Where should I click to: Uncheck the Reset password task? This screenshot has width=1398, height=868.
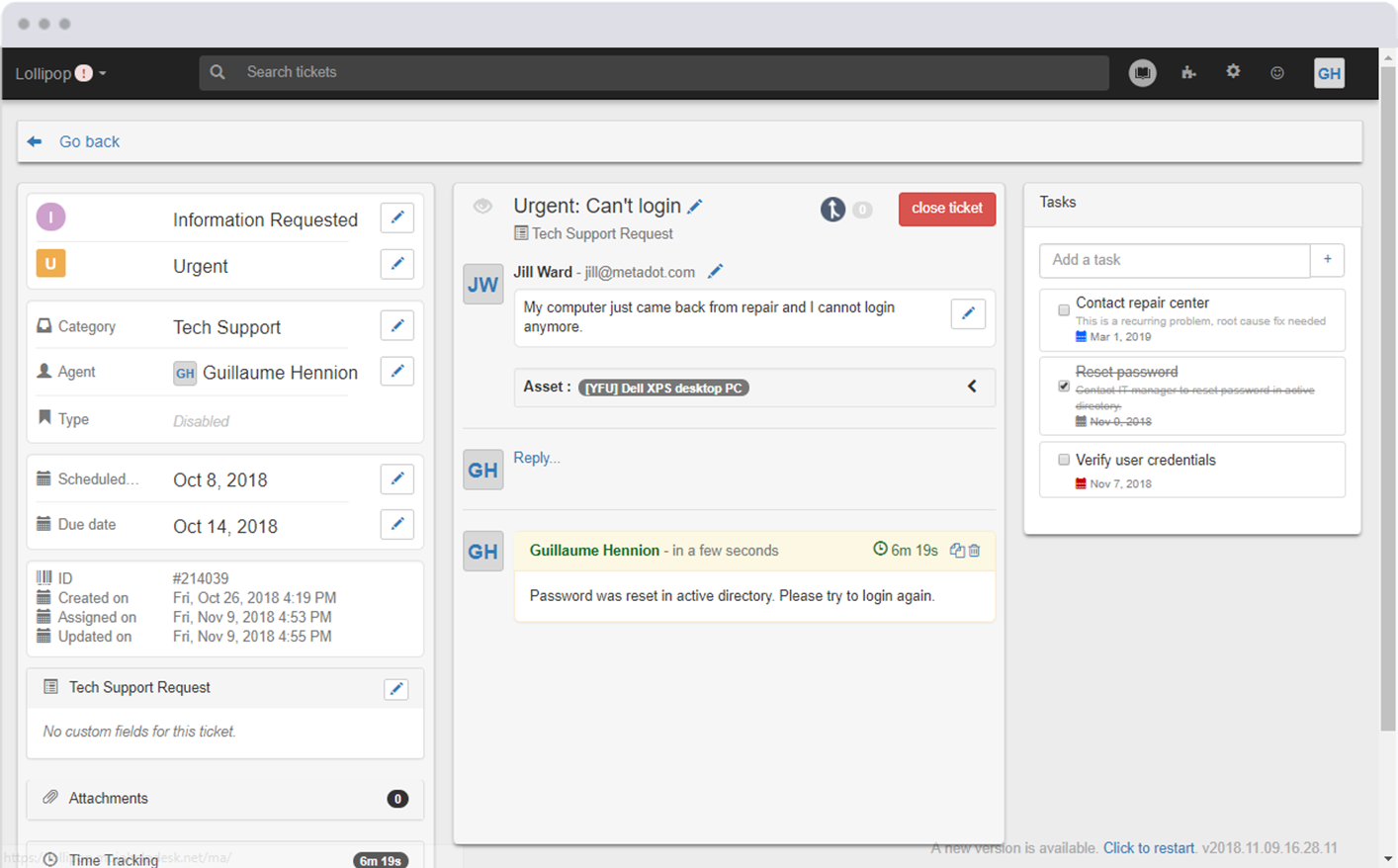[x=1064, y=387]
